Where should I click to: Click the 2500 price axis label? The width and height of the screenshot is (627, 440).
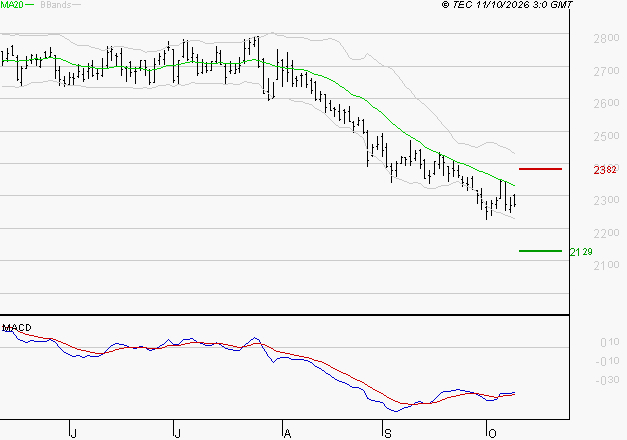(x=606, y=136)
